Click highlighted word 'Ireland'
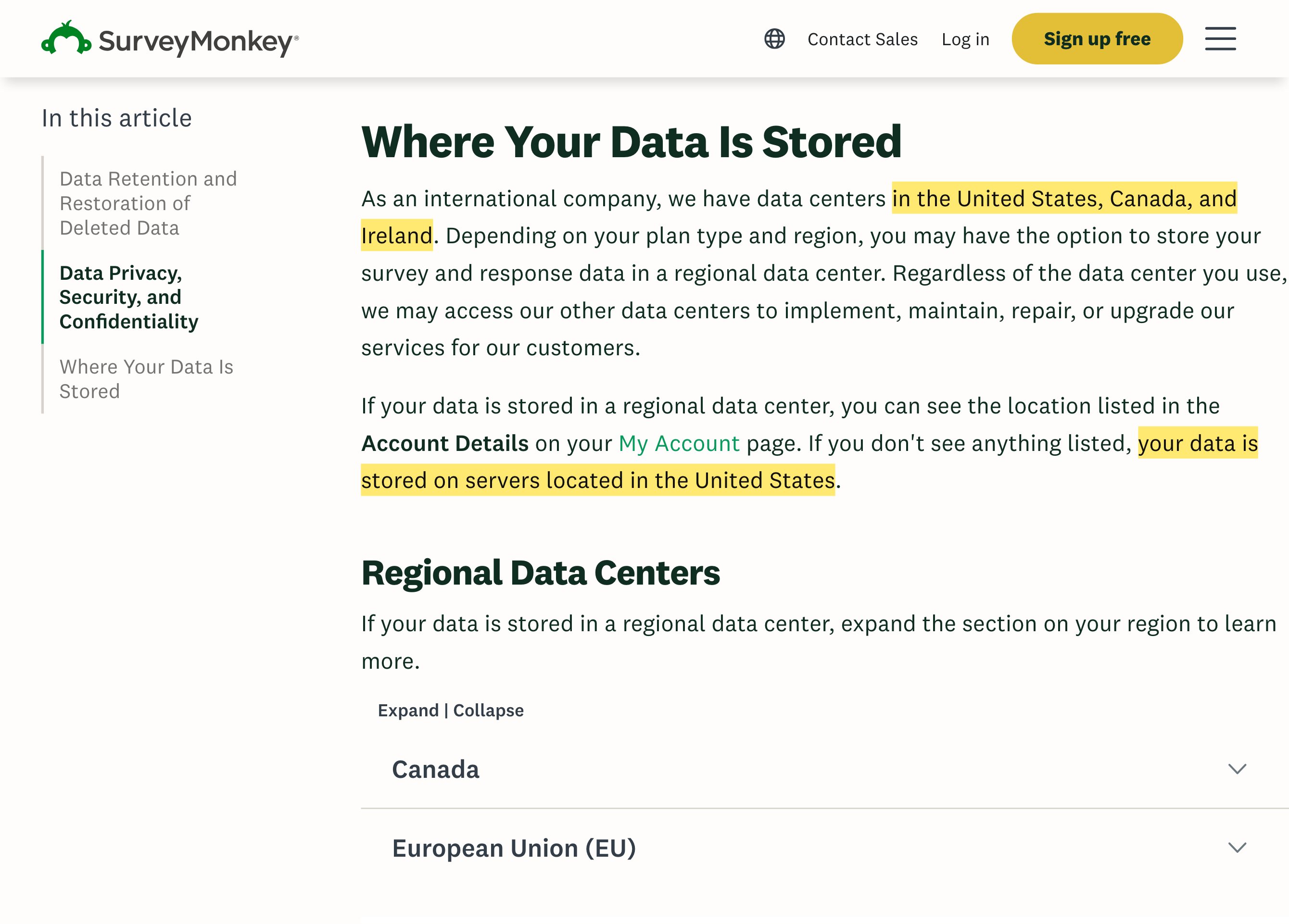The width and height of the screenshot is (1289, 924). 397,235
